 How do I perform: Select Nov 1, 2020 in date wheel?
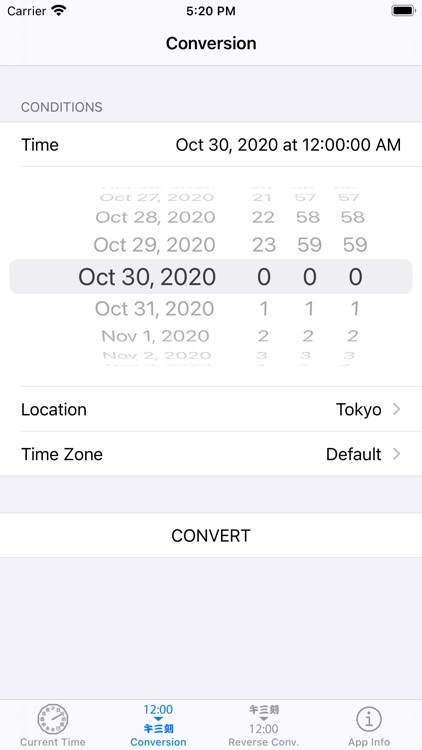pyautogui.click(x=155, y=336)
